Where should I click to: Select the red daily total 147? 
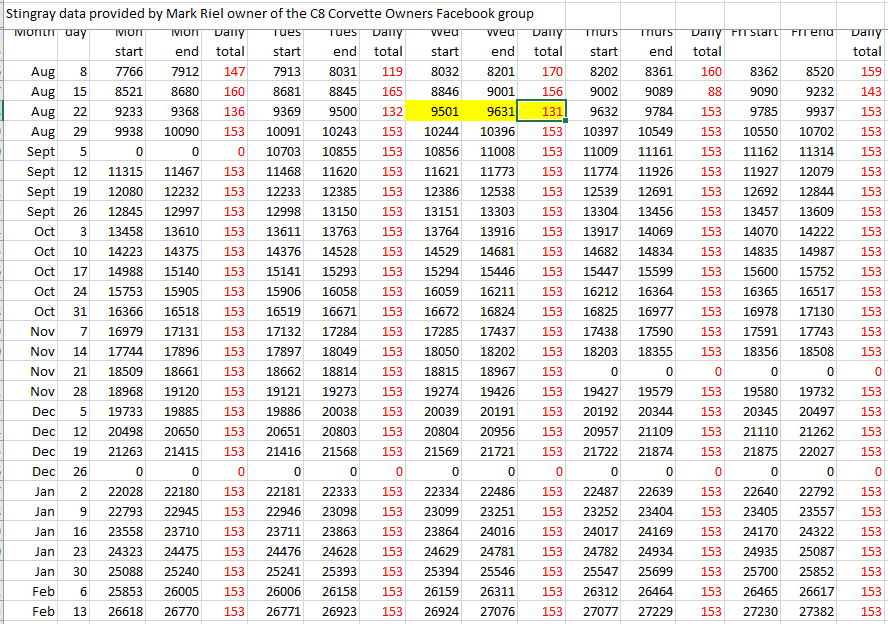coord(234,72)
